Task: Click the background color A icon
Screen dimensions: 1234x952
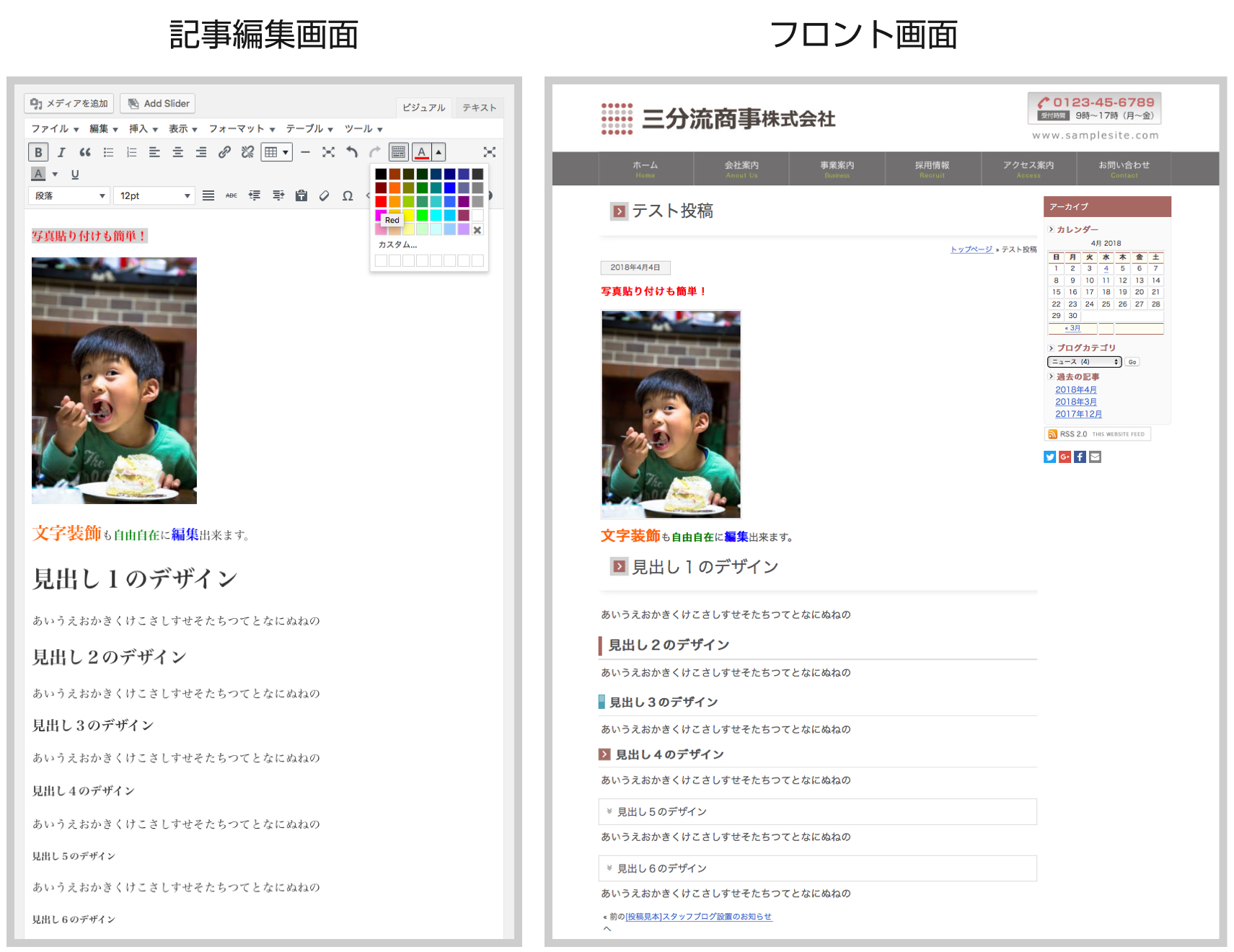Action: click(x=39, y=174)
